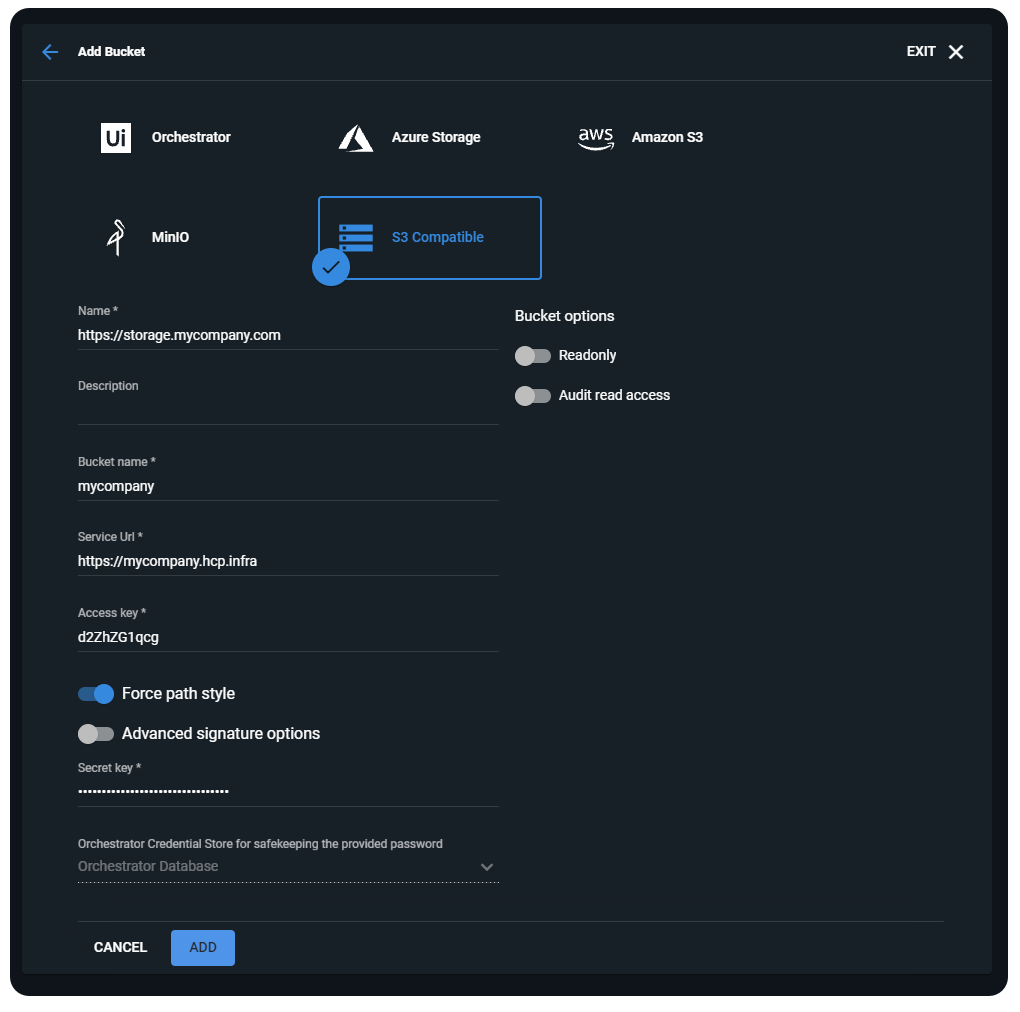This screenshot has width=1020, height=1012.
Task: Click CANCEL to discard changes
Action: pyautogui.click(x=120, y=947)
